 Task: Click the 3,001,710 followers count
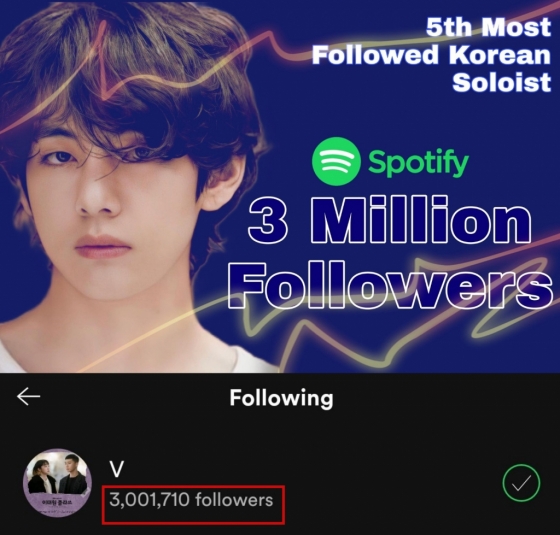click(x=191, y=500)
